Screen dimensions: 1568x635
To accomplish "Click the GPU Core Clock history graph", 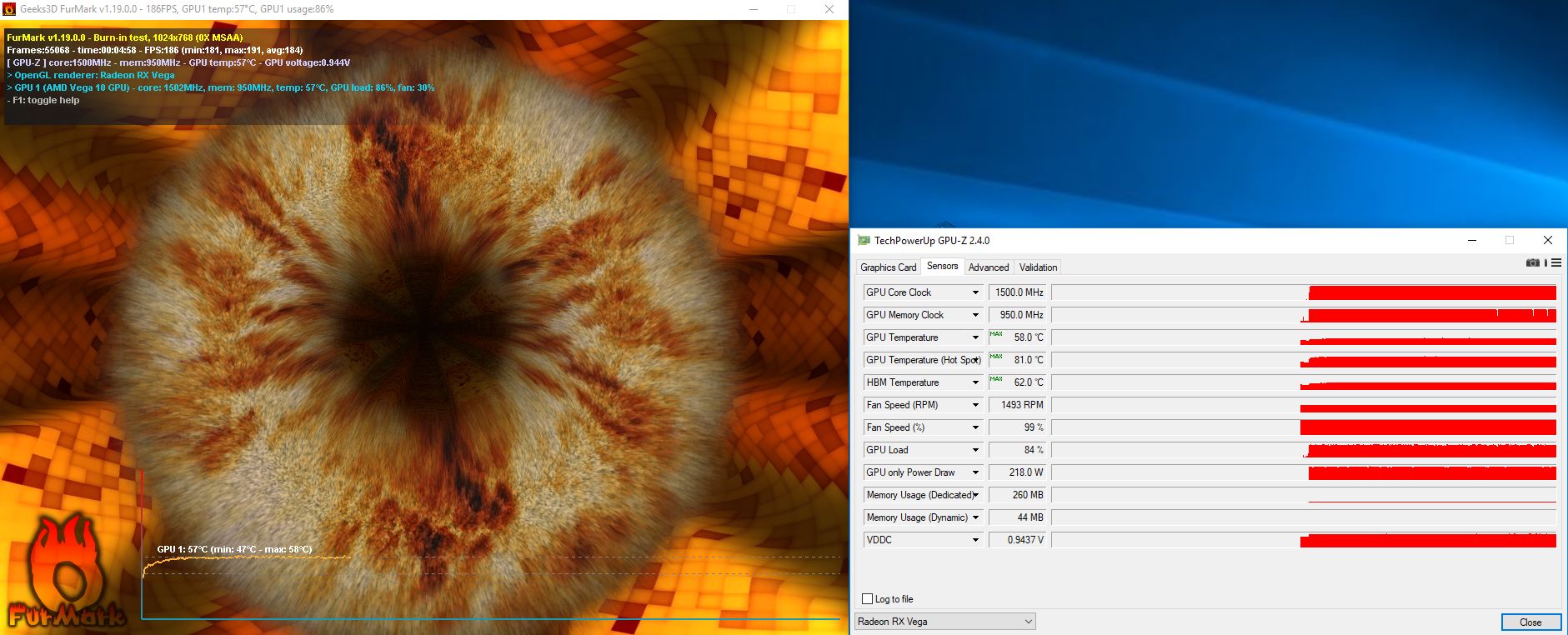I will point(1304,292).
